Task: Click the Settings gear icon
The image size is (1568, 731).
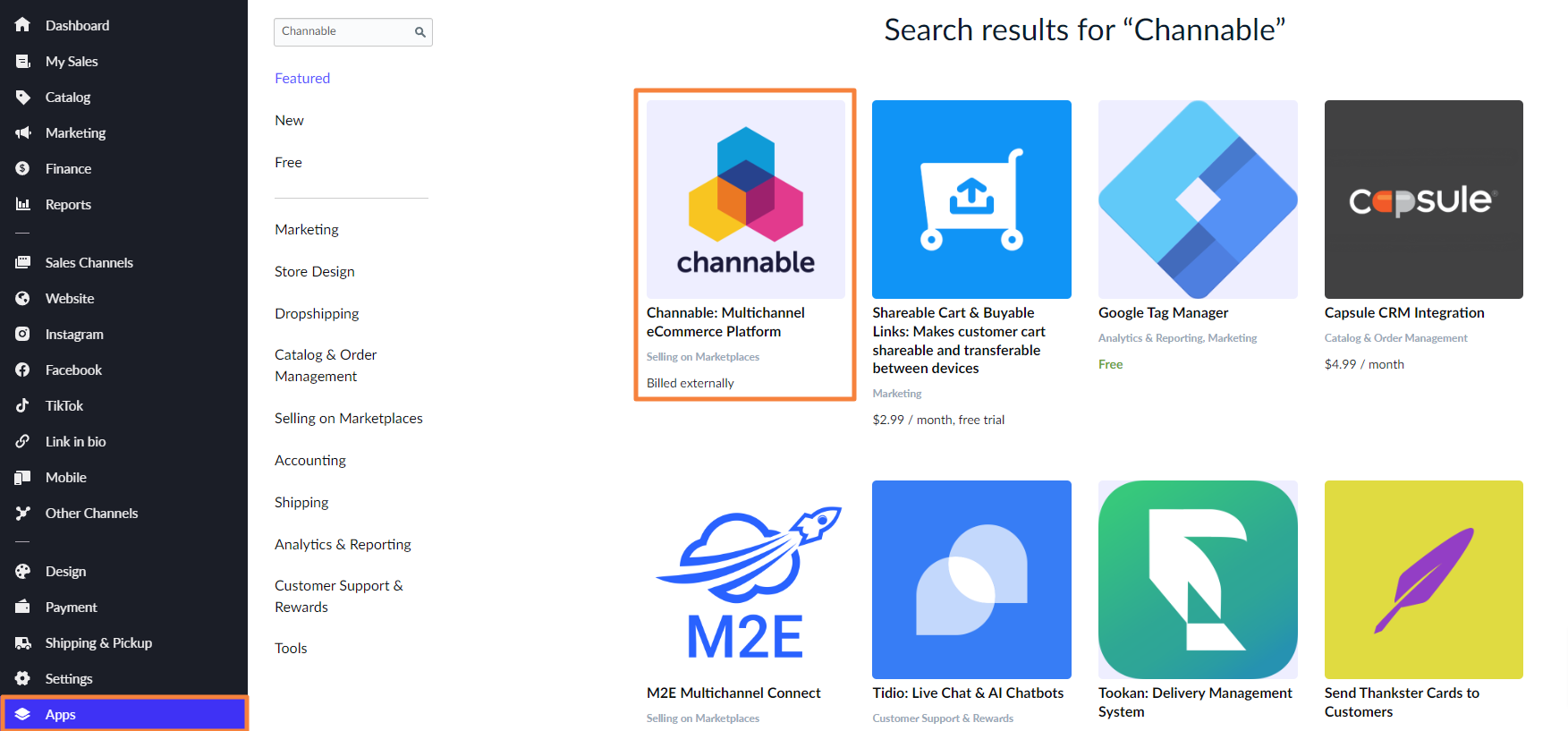Action: tap(23, 678)
